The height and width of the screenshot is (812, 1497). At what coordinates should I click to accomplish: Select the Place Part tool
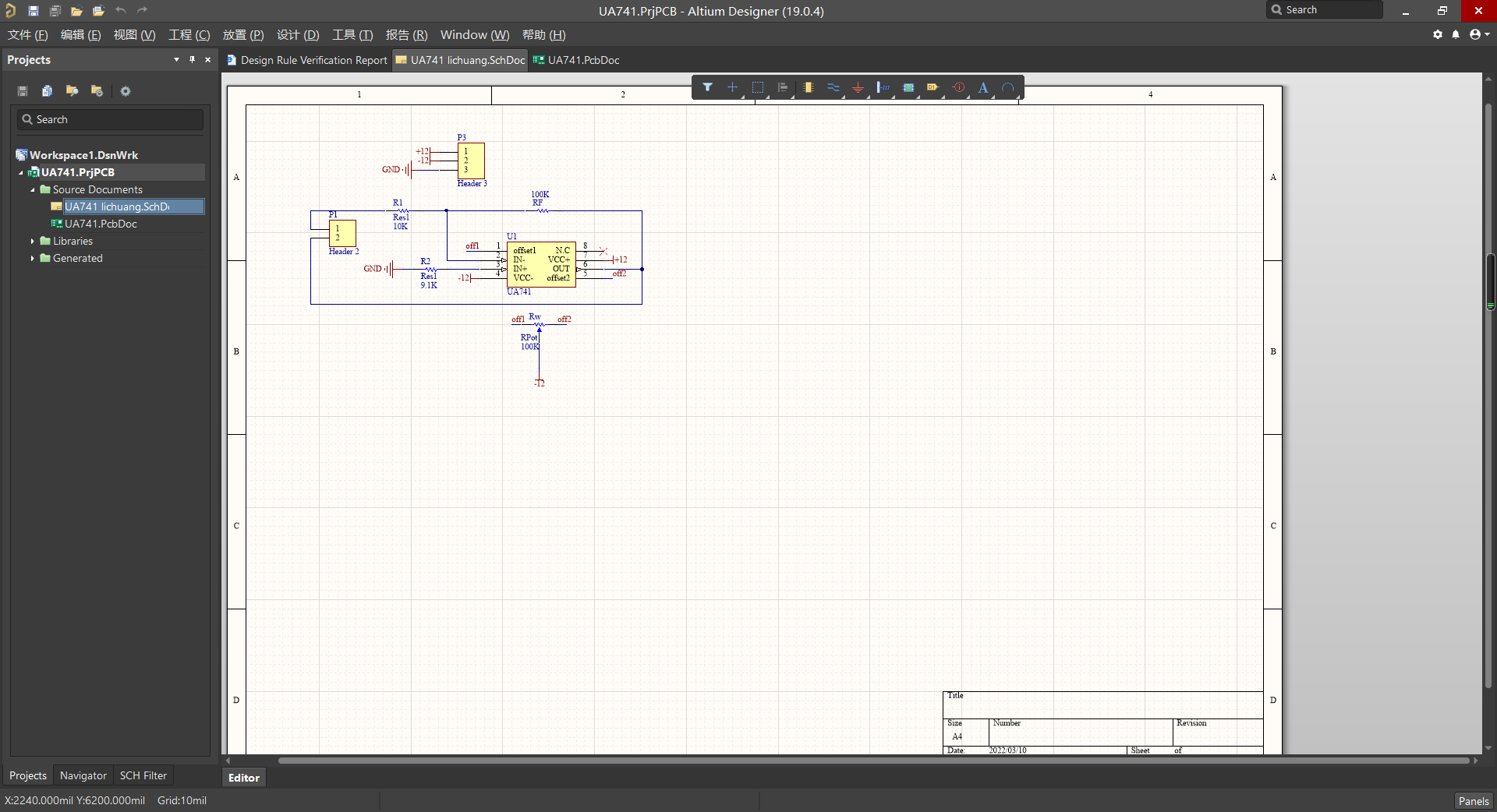809,87
